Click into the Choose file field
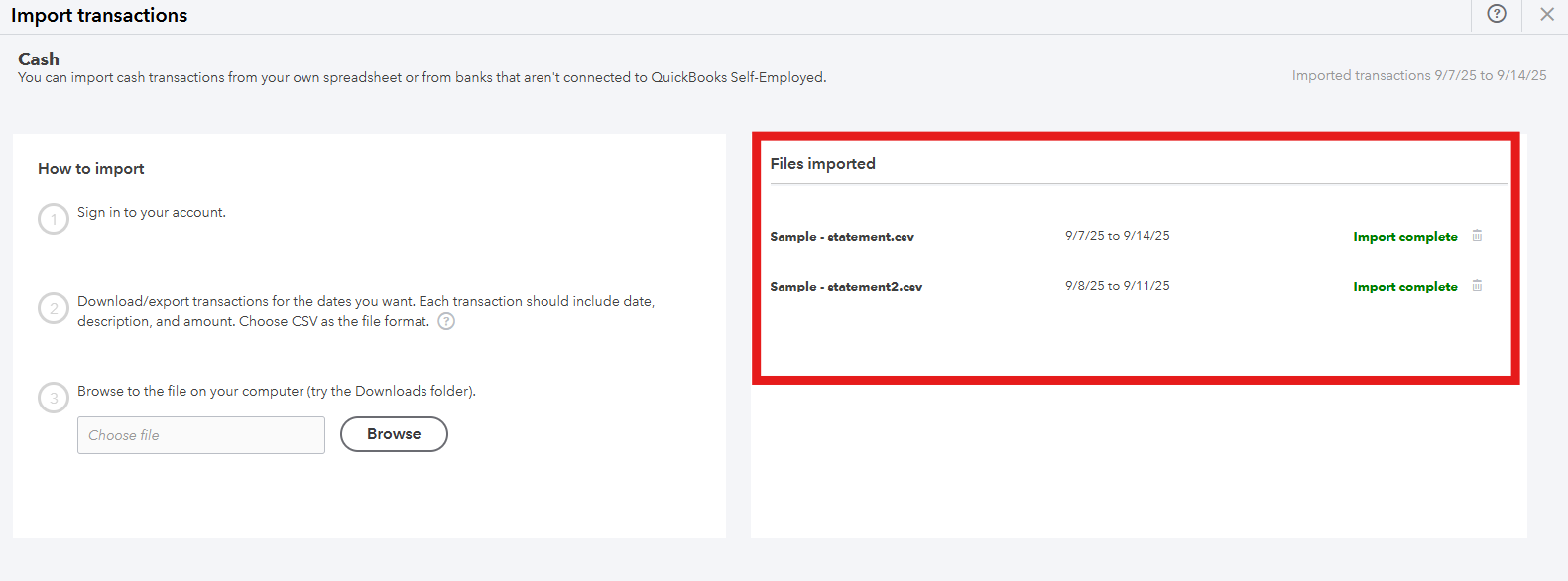This screenshot has width=1568, height=581. click(201, 435)
